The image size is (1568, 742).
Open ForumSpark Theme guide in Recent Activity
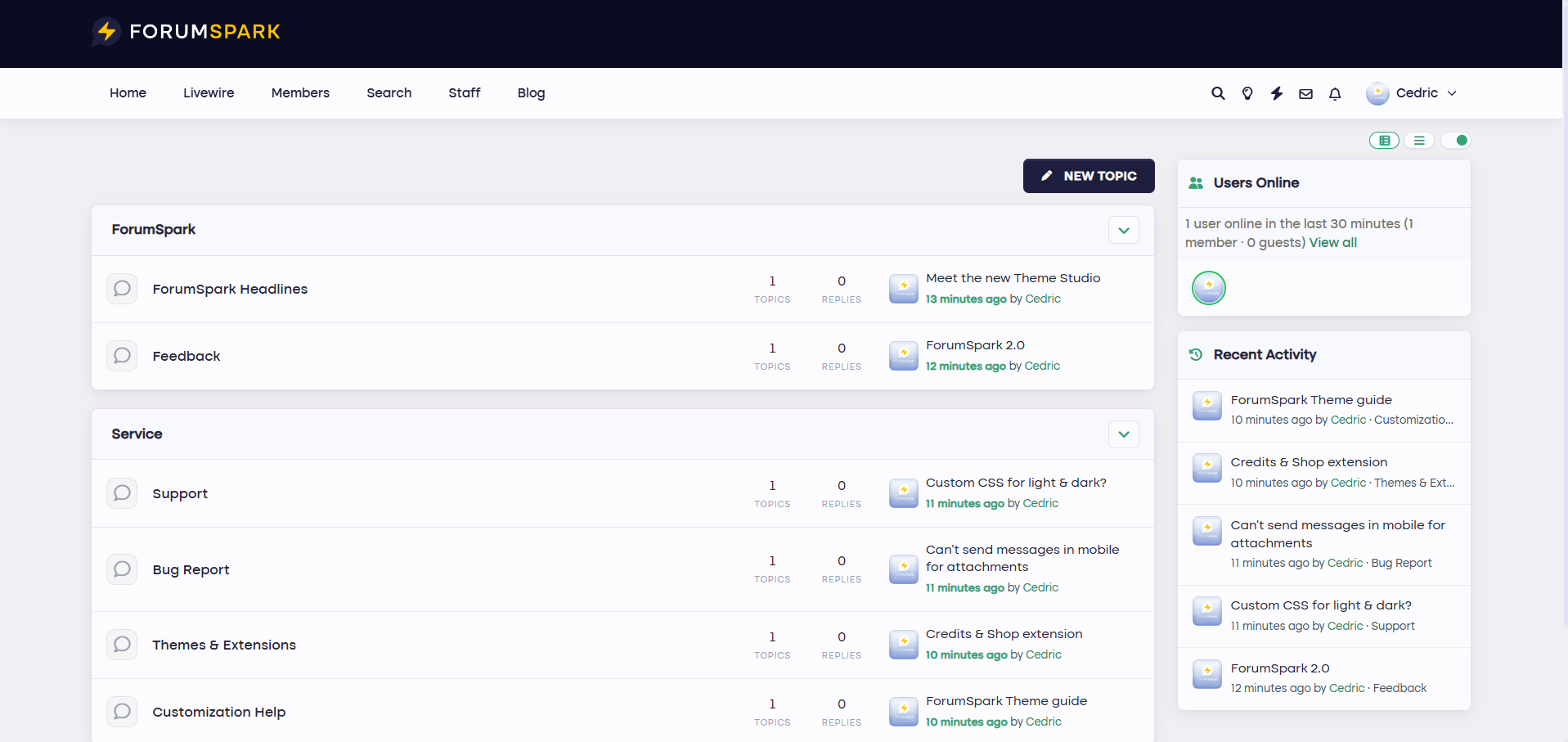coord(1311,400)
